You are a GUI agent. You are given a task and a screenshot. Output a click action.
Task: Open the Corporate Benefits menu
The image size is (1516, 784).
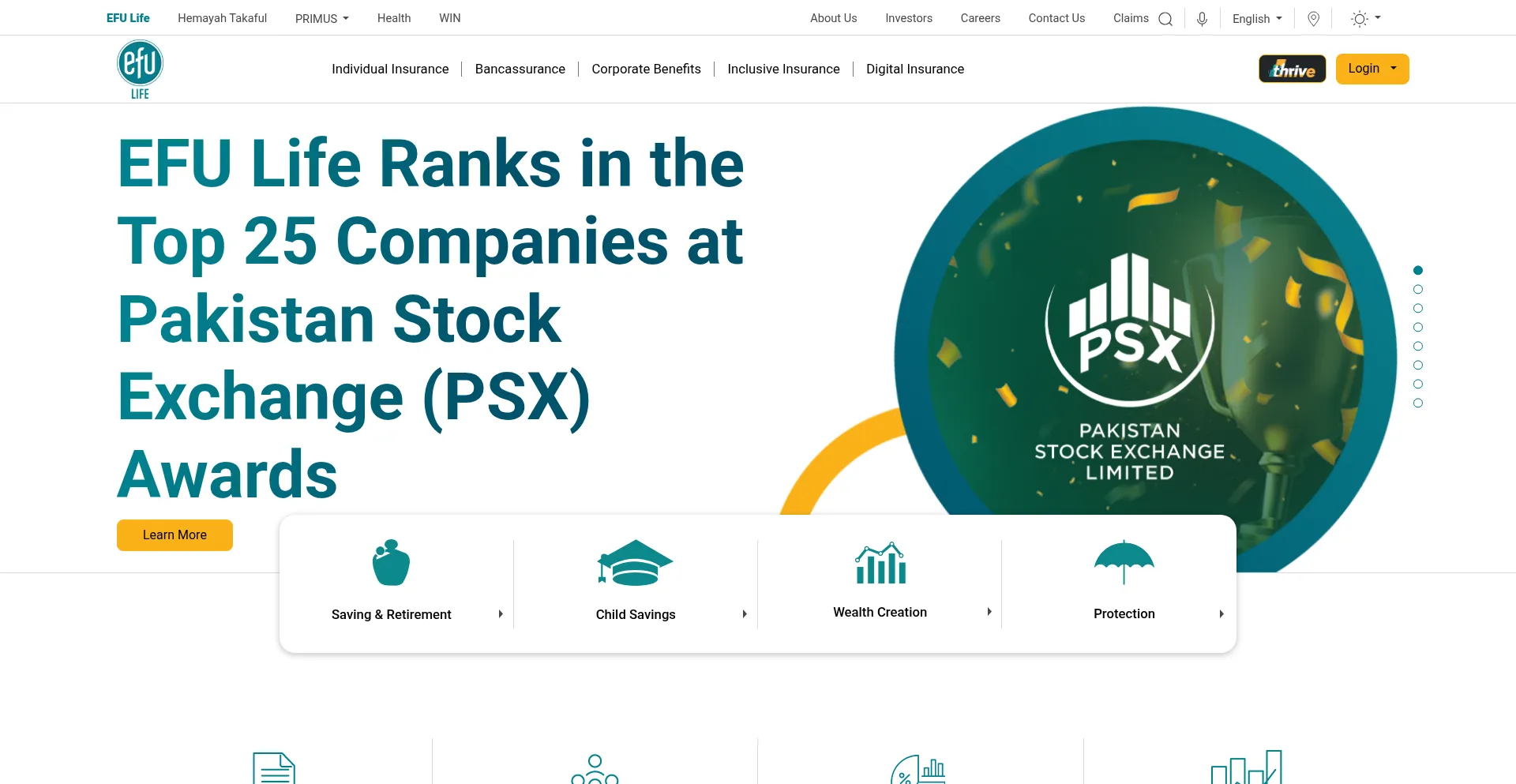646,69
